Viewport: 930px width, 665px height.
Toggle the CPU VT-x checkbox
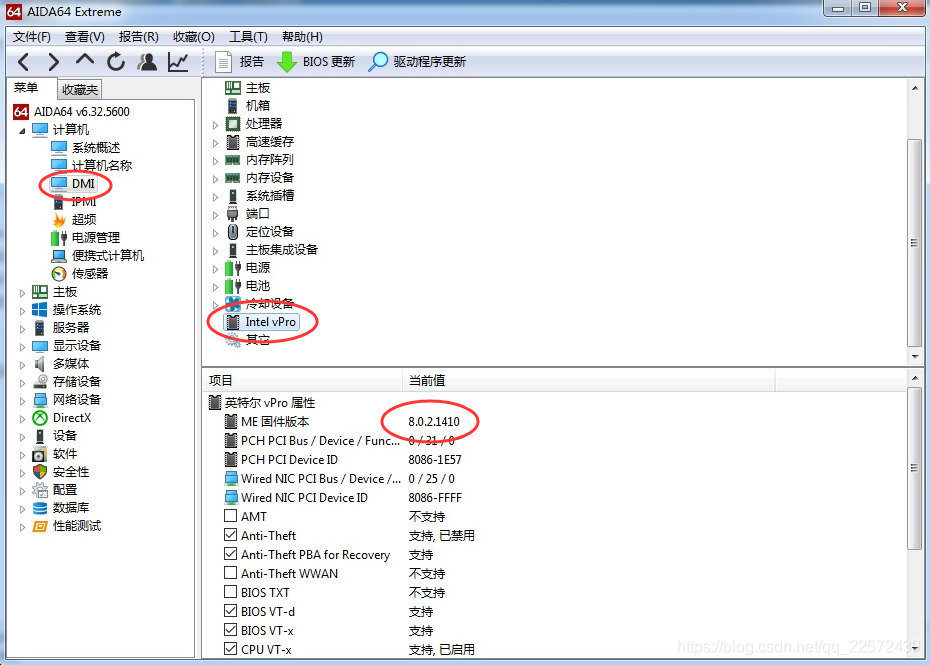[231, 648]
